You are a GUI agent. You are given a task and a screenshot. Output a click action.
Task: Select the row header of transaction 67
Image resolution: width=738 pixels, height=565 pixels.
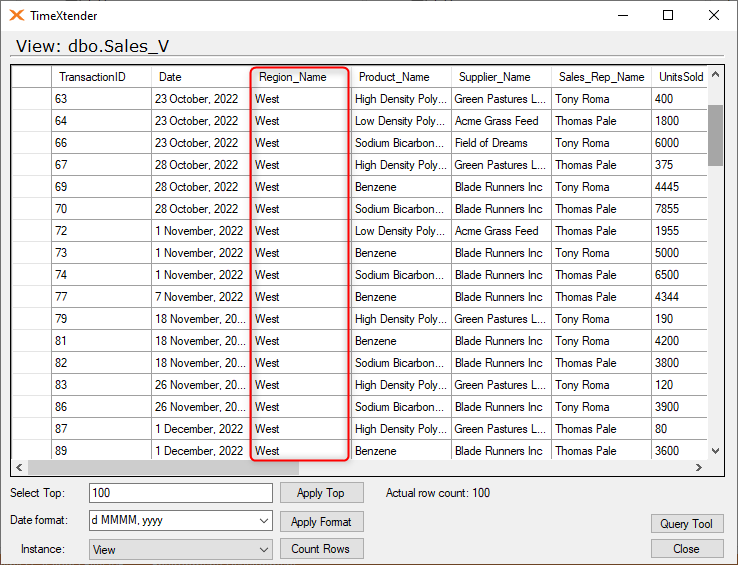(x=32, y=165)
